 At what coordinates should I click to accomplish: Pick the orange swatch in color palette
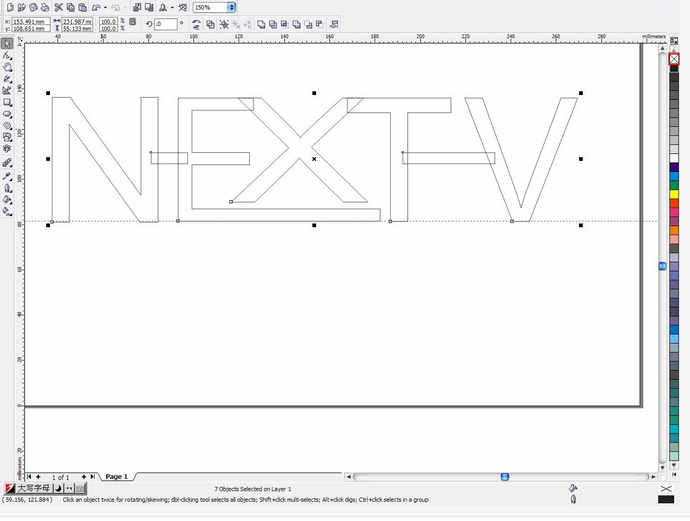(x=674, y=230)
